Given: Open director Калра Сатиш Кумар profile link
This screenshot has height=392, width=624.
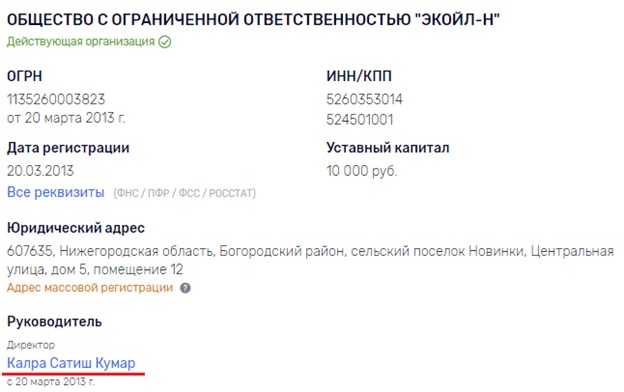Looking at the screenshot, I should point(71,363).
